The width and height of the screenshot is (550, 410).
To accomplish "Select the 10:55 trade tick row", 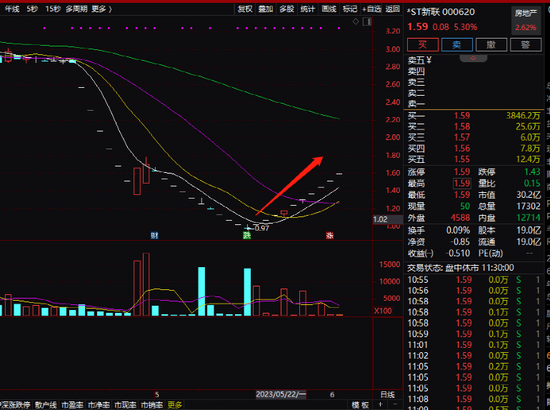I will (474, 280).
